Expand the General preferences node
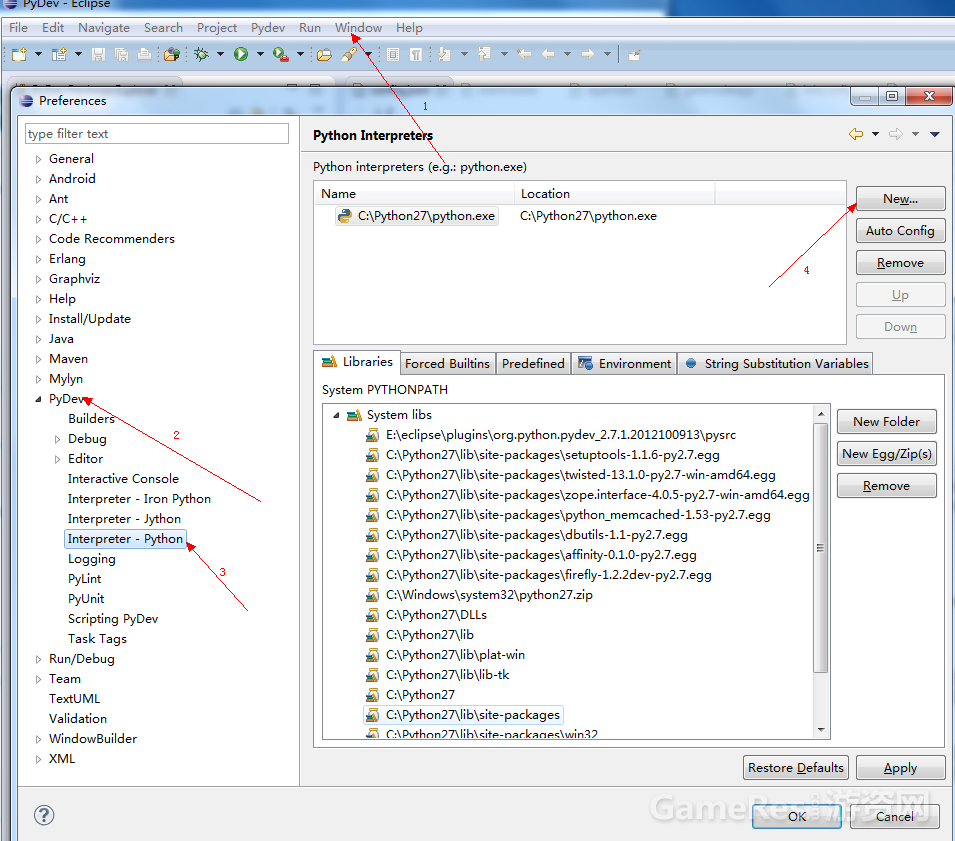The width and height of the screenshot is (955, 841). point(38,159)
